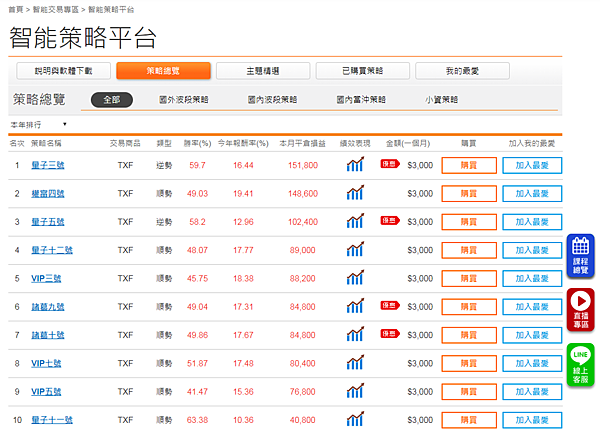Open performance chart for 量子十二號
Screen dimensions: 600x434
point(355,250)
